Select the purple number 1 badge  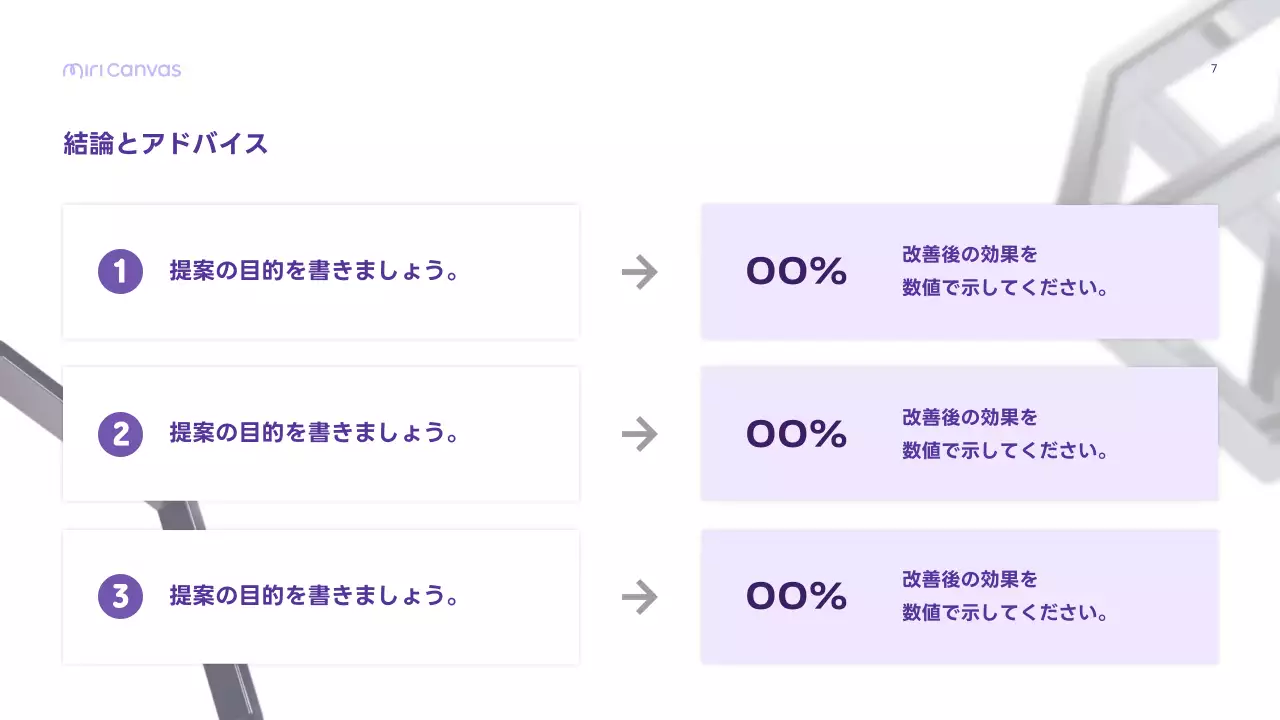click(x=120, y=271)
